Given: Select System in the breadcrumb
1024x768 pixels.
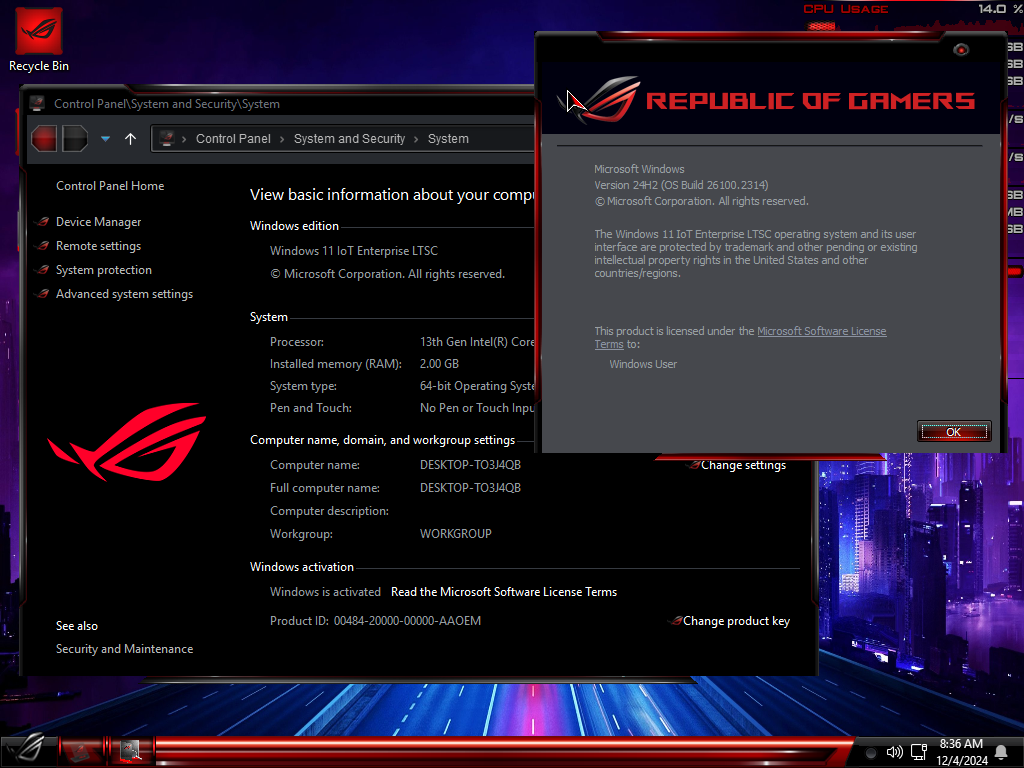Looking at the screenshot, I should coord(448,138).
